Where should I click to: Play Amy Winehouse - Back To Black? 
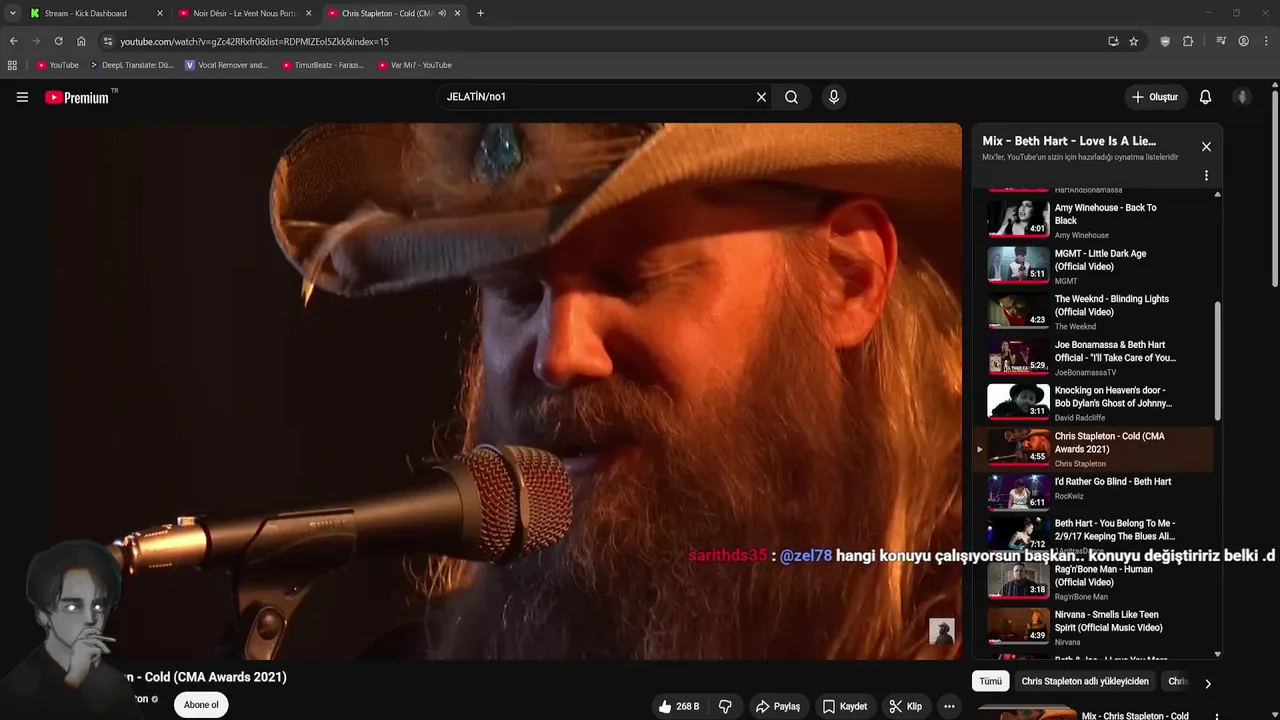pyautogui.click(x=1092, y=220)
